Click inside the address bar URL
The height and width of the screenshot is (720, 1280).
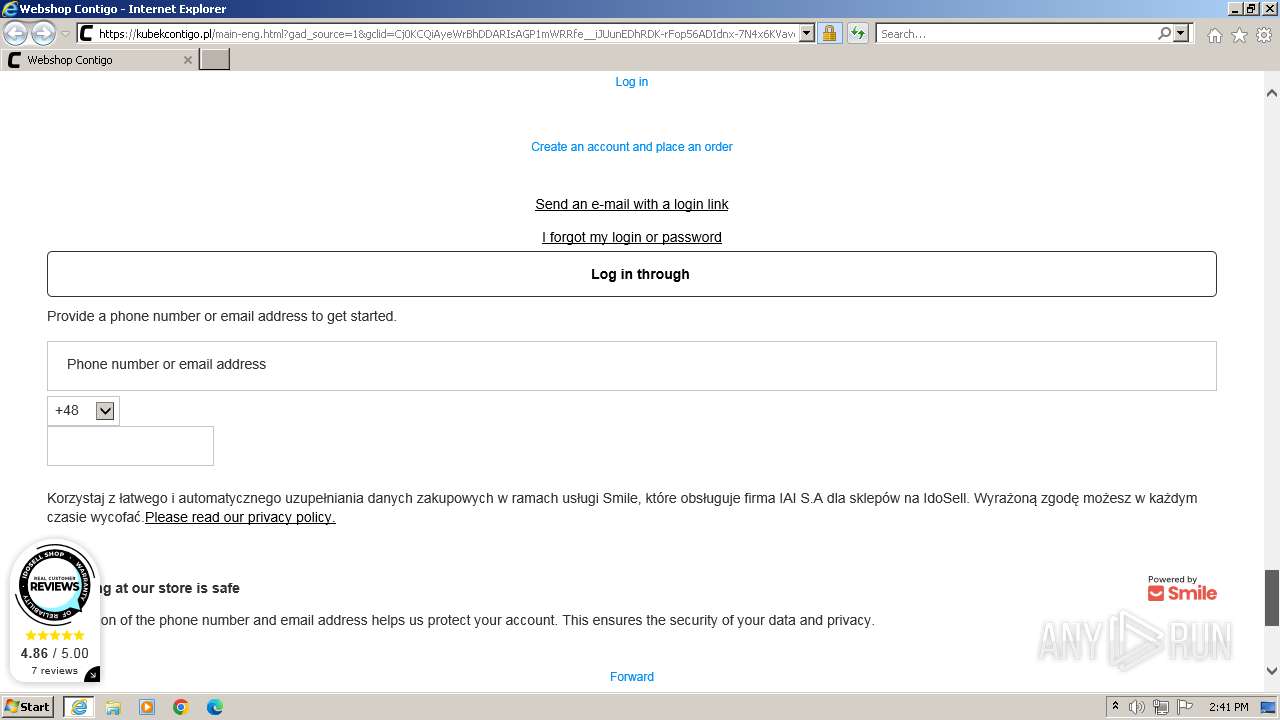pyautogui.click(x=447, y=34)
